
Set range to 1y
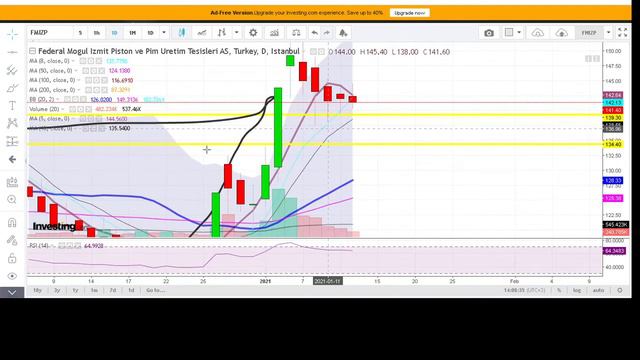click(x=76, y=290)
